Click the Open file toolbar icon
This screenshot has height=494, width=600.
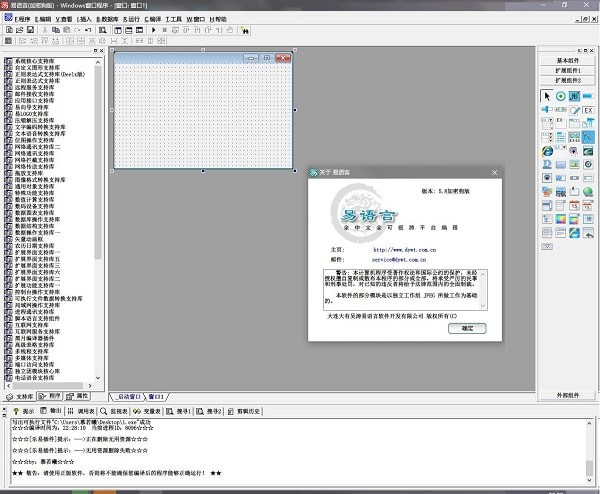point(18,31)
